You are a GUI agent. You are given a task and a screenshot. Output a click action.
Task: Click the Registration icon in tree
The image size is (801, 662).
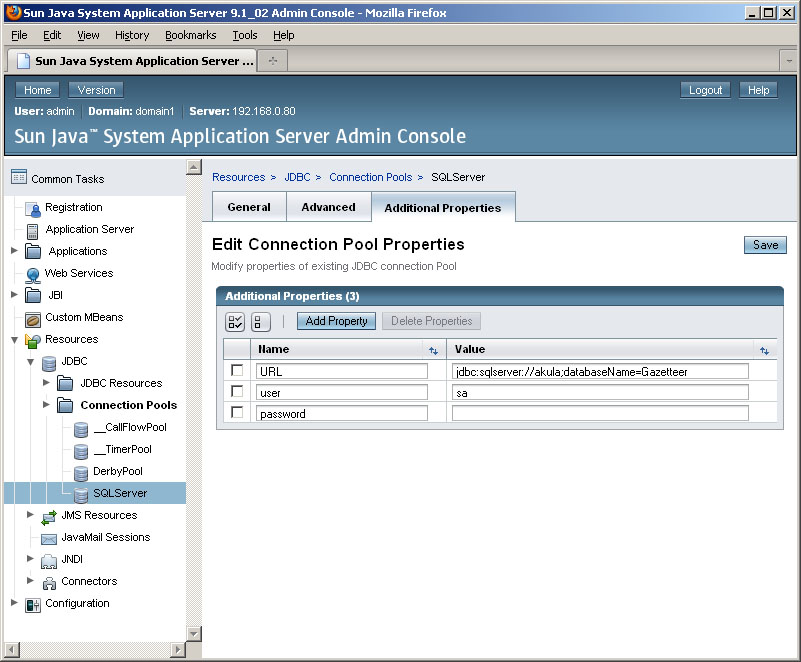click(33, 208)
